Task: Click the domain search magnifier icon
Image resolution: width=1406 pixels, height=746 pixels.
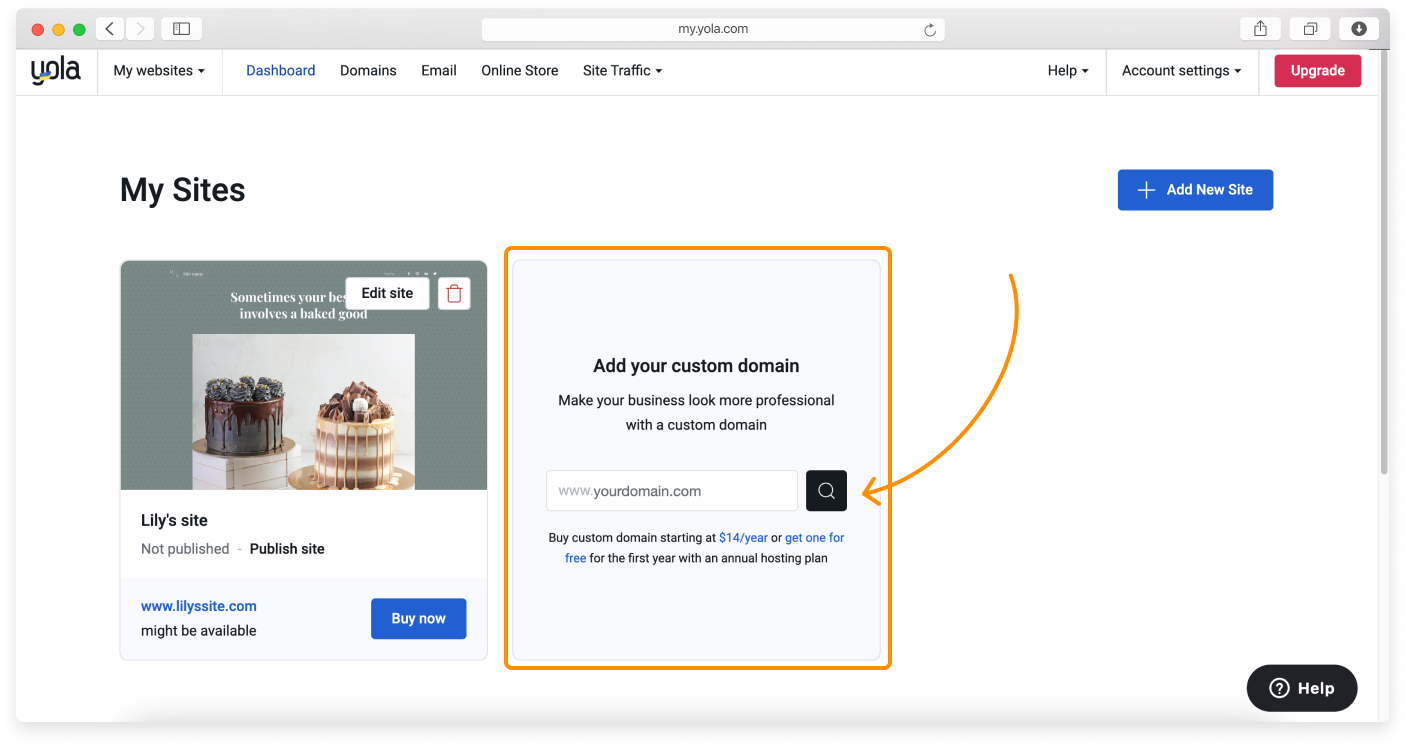Action: (x=825, y=490)
